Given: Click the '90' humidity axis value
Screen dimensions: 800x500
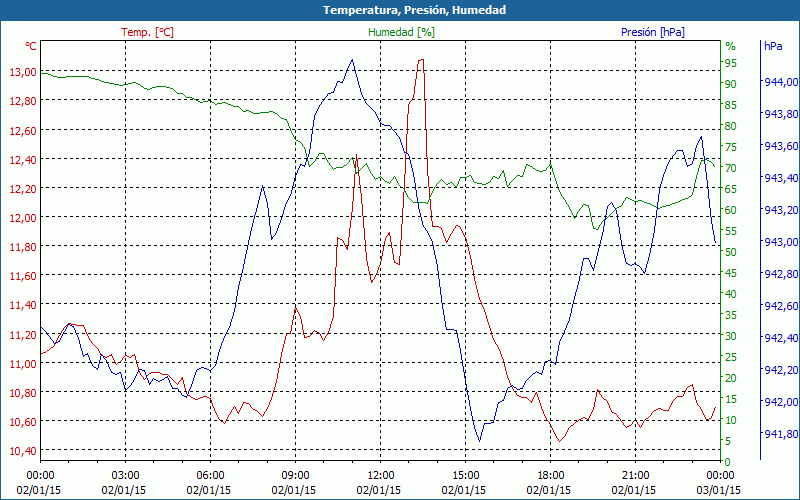Looking at the screenshot, I should [731, 84].
